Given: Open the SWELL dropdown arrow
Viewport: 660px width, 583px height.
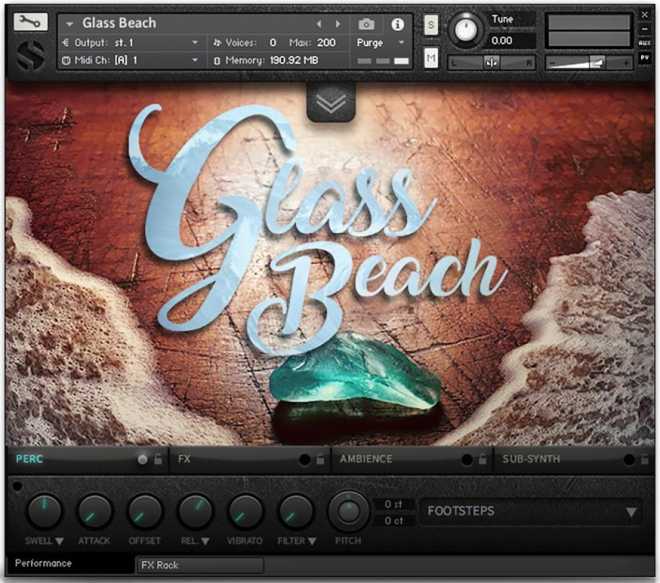Looking at the screenshot, I should point(59,541).
